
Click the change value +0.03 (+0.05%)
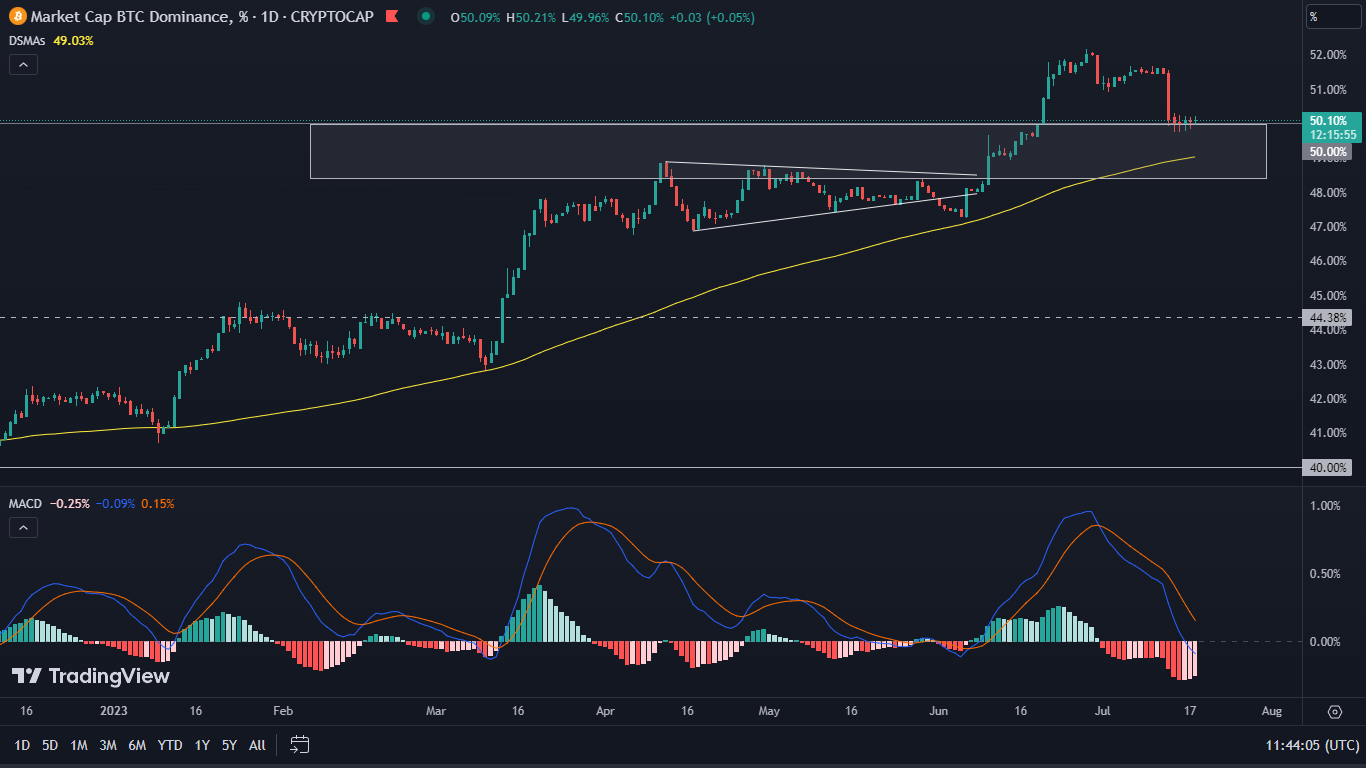tap(714, 18)
